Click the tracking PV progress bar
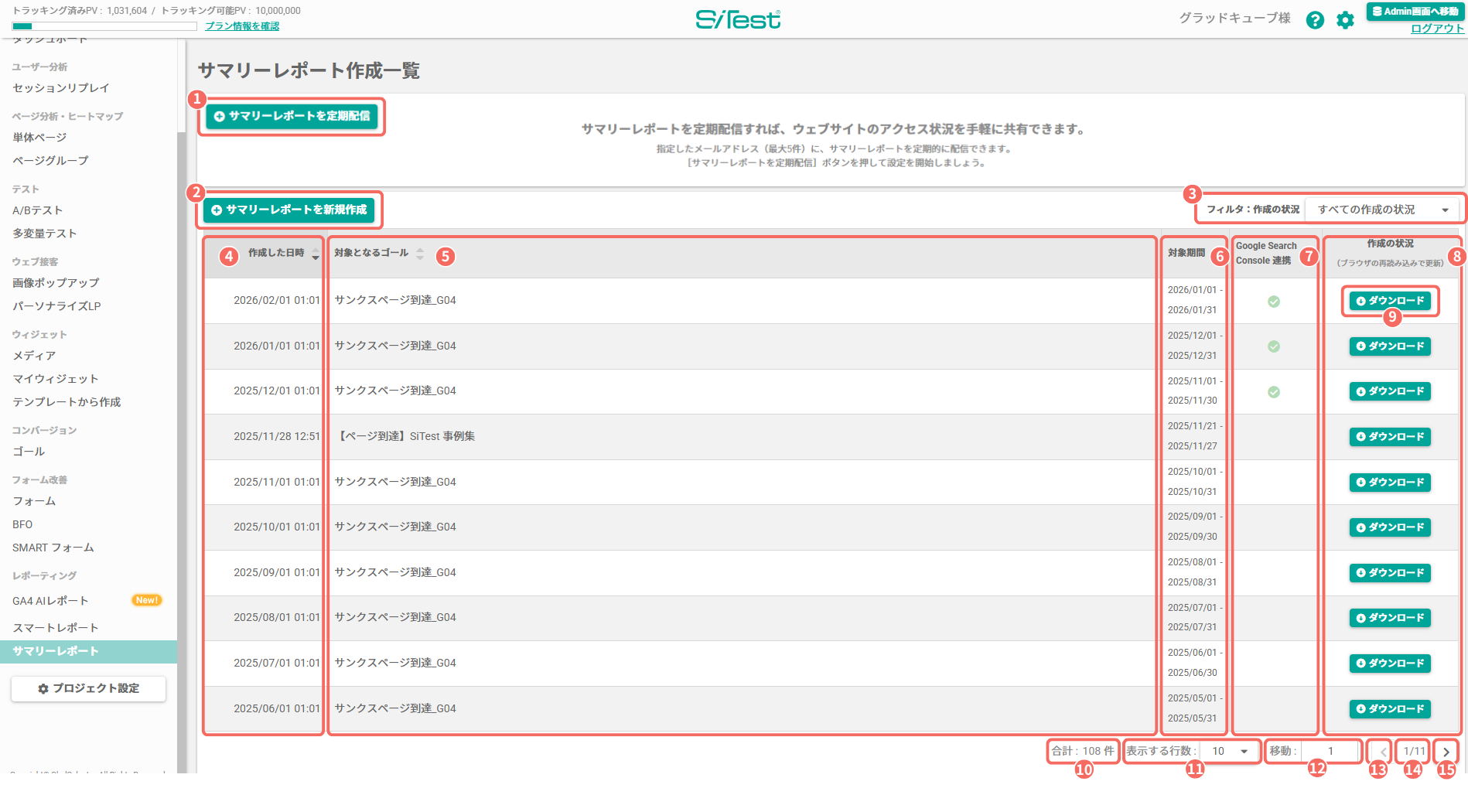 [x=104, y=26]
